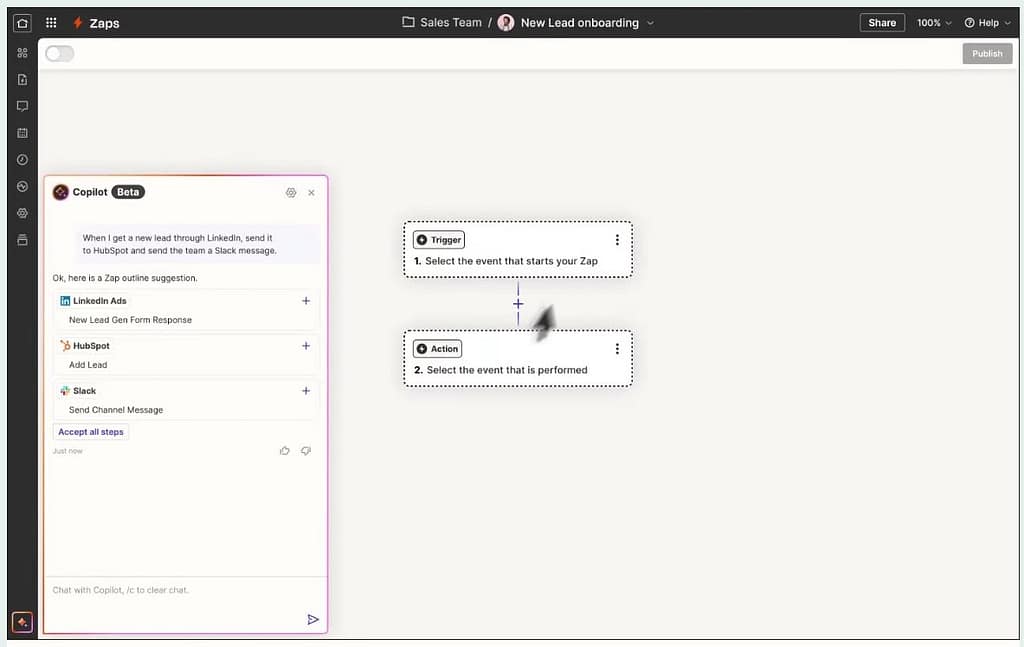This screenshot has height=647, width=1024.
Task: Open the apps grid launcher
Action: coord(51,22)
